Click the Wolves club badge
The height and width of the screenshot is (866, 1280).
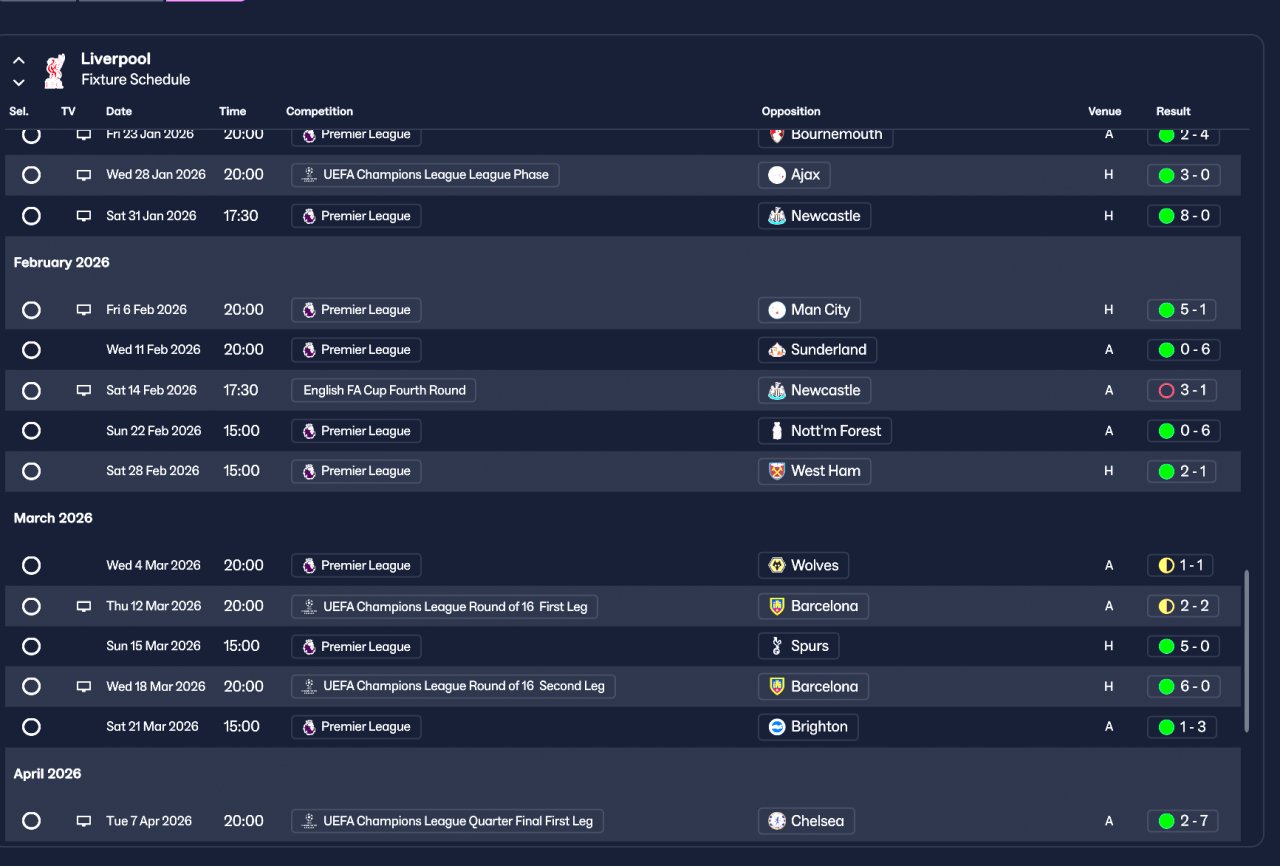pyautogui.click(x=777, y=566)
